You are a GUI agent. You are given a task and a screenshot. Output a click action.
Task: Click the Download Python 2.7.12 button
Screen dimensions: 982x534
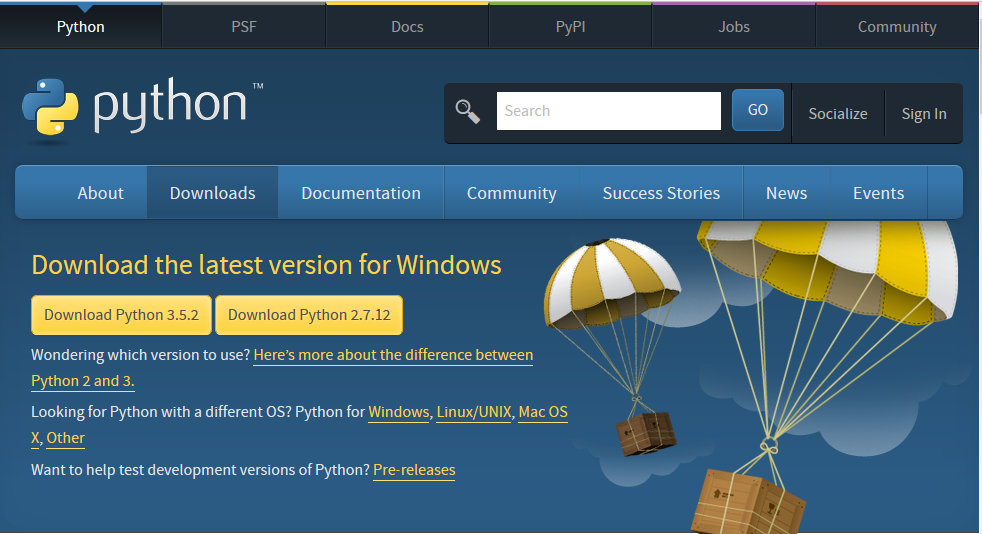click(309, 315)
